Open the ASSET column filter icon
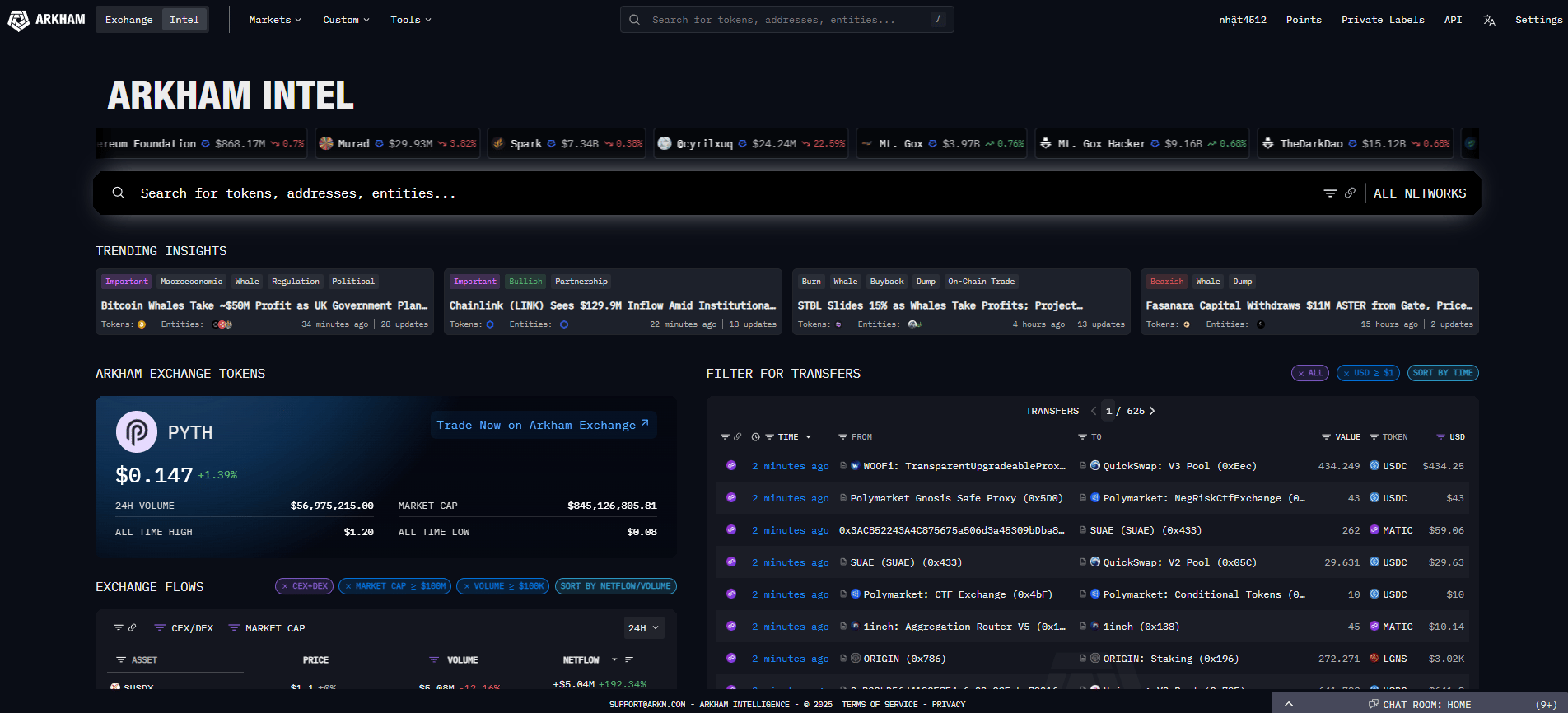Viewport: 1568px width, 713px height. [121, 660]
